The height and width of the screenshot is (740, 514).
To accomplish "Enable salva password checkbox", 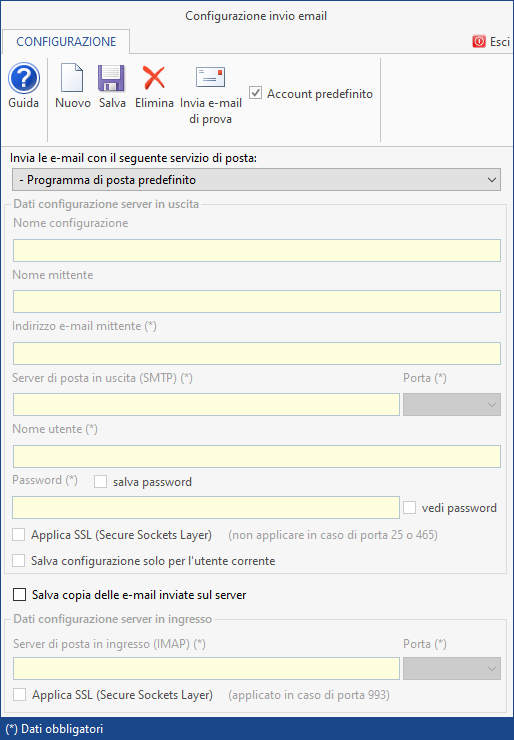I will click(x=101, y=482).
